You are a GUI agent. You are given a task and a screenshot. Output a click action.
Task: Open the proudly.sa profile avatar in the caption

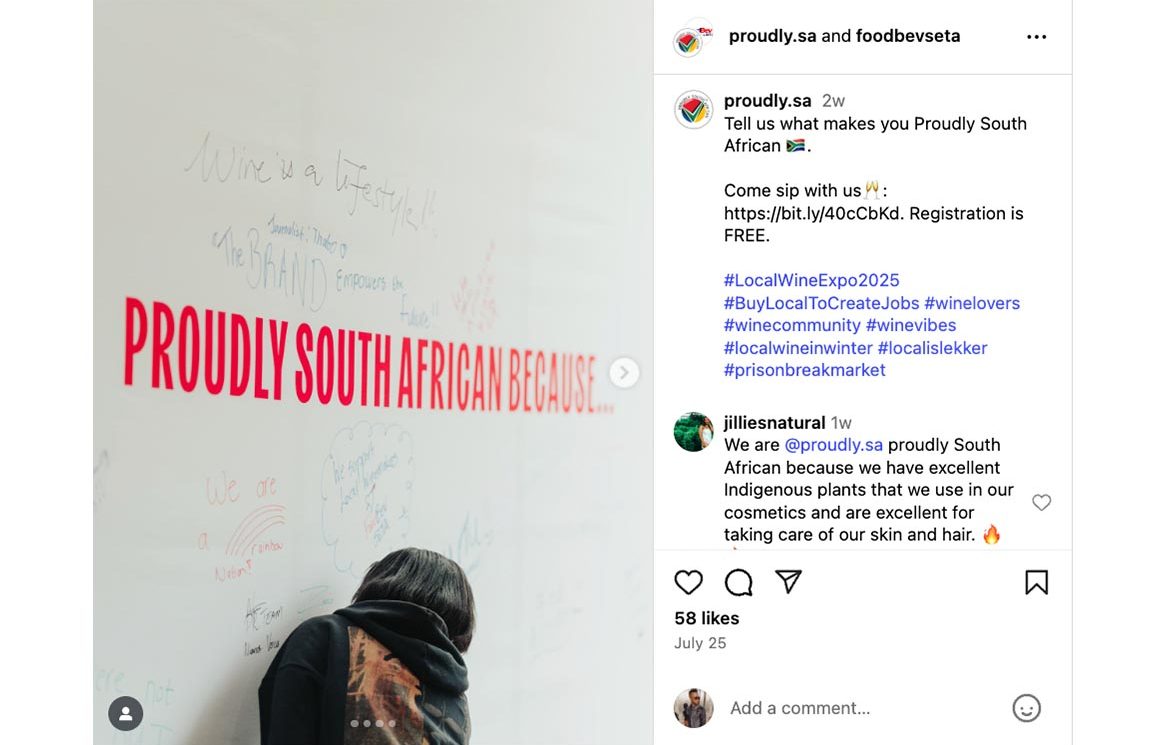click(693, 110)
